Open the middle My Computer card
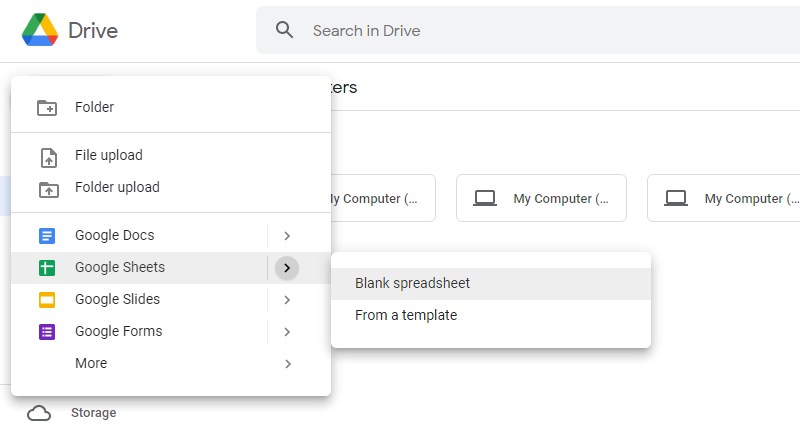 tap(541, 198)
